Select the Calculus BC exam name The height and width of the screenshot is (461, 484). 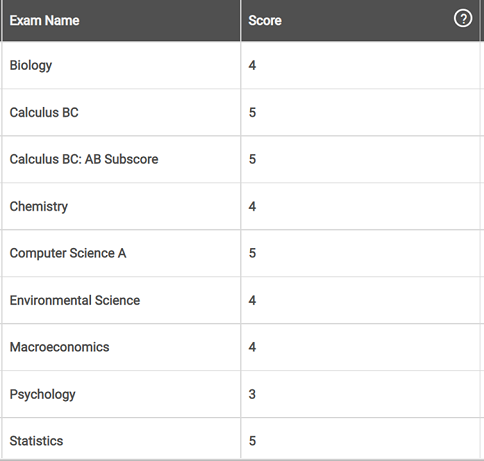click(44, 112)
